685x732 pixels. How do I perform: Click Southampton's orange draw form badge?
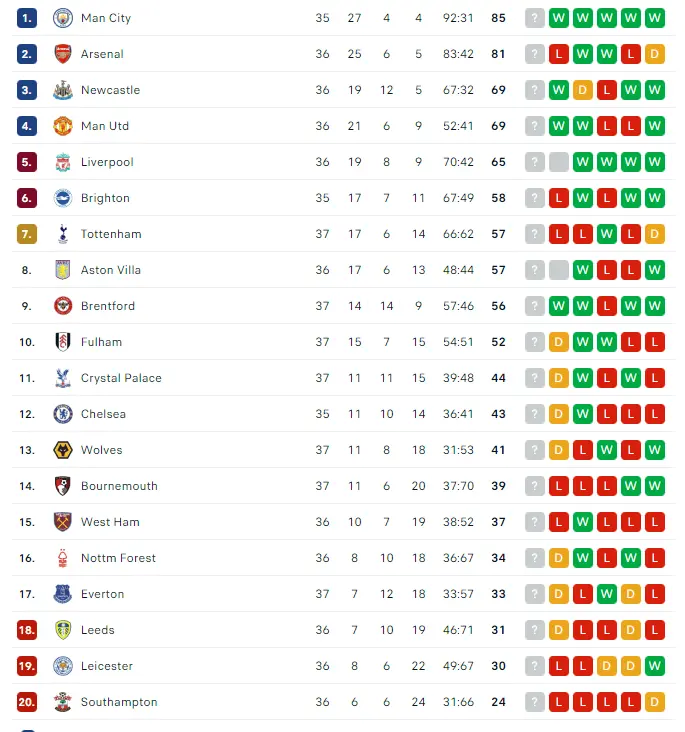click(x=655, y=702)
